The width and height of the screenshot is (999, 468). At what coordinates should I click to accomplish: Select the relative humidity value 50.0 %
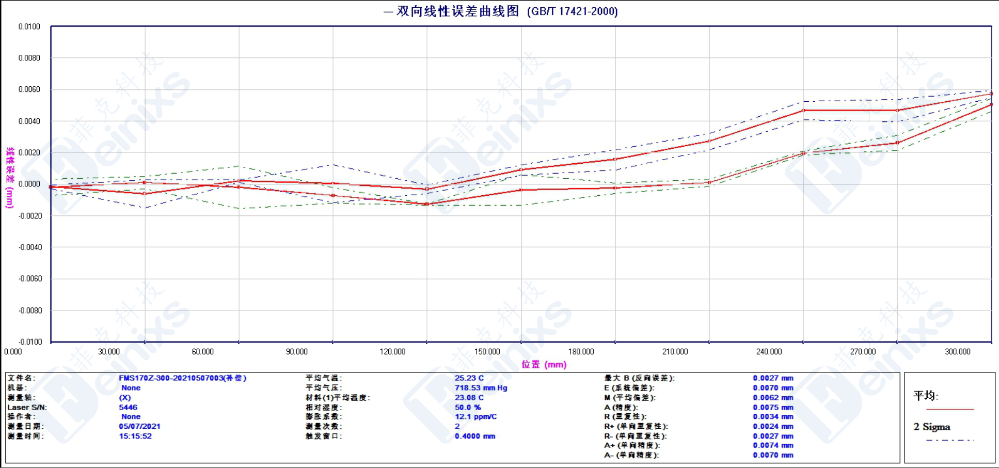click(468, 407)
